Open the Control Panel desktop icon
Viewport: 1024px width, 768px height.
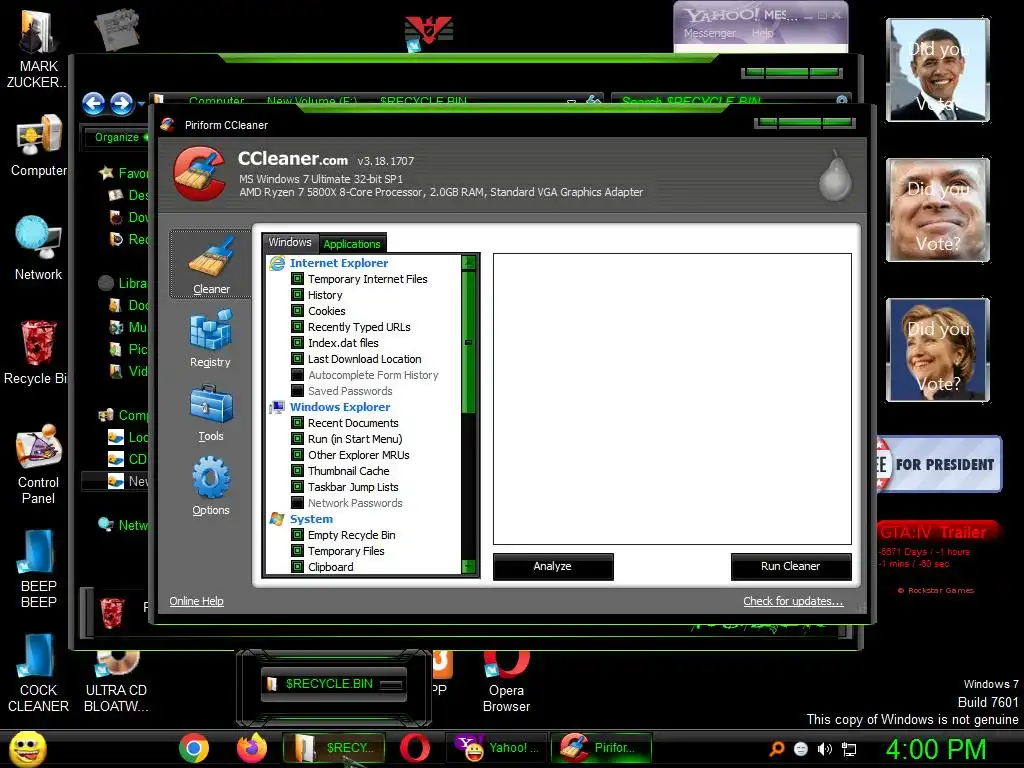38,464
